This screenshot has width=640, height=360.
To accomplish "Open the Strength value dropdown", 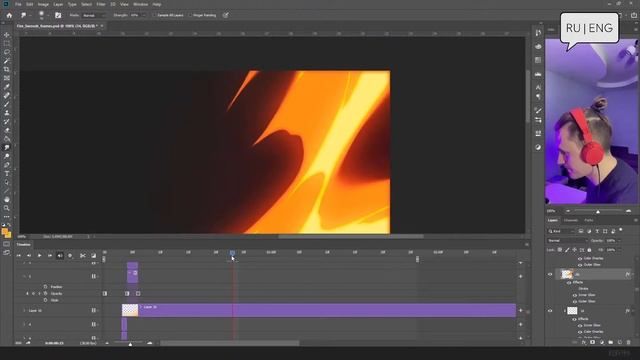I will [x=144, y=15].
